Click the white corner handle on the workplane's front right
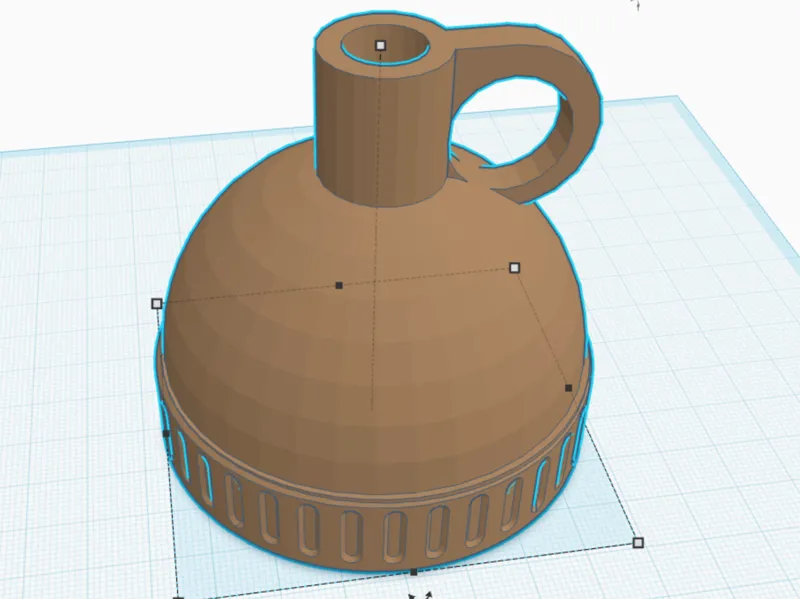 (638, 543)
